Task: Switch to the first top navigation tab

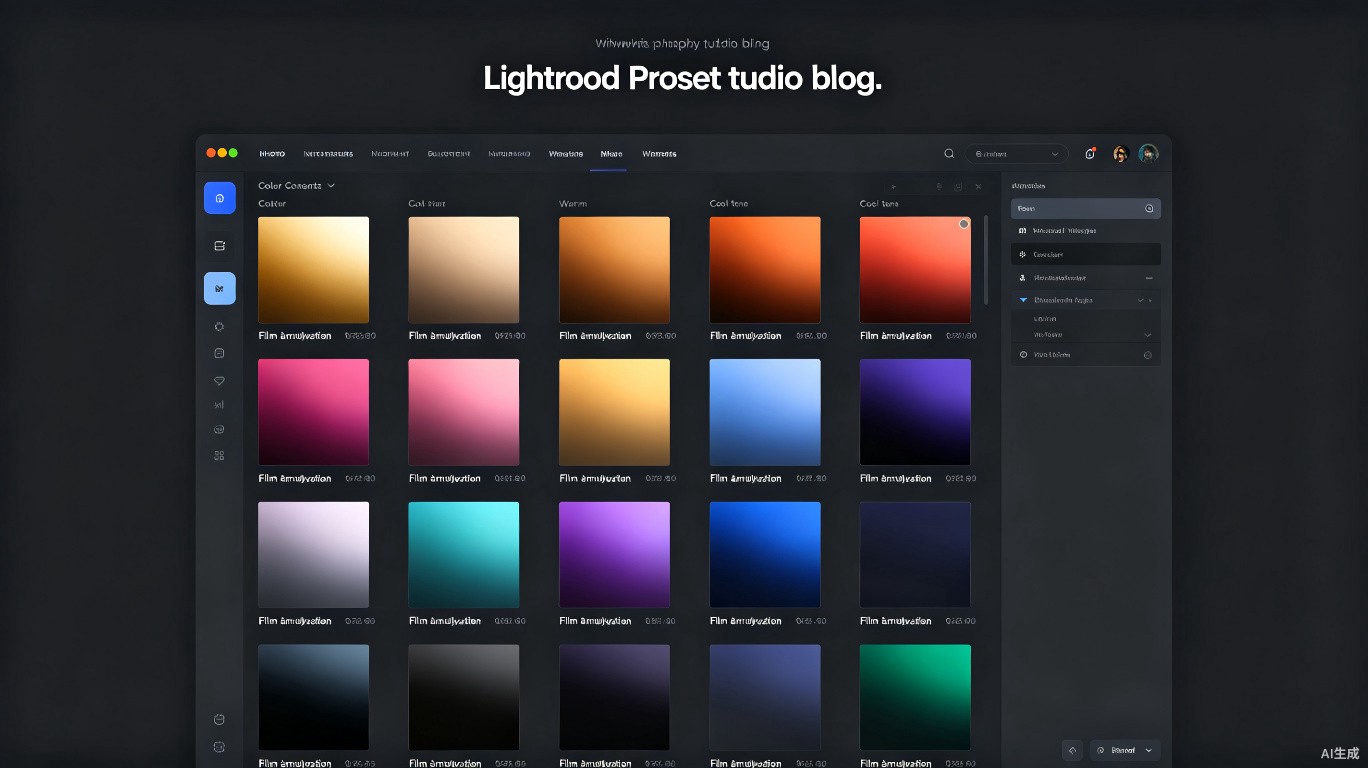Action: click(x=272, y=154)
